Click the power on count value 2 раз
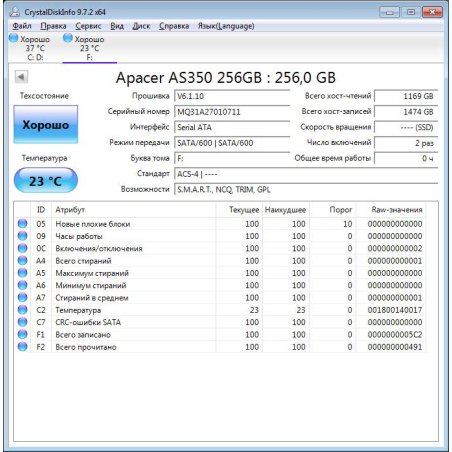 coord(406,143)
